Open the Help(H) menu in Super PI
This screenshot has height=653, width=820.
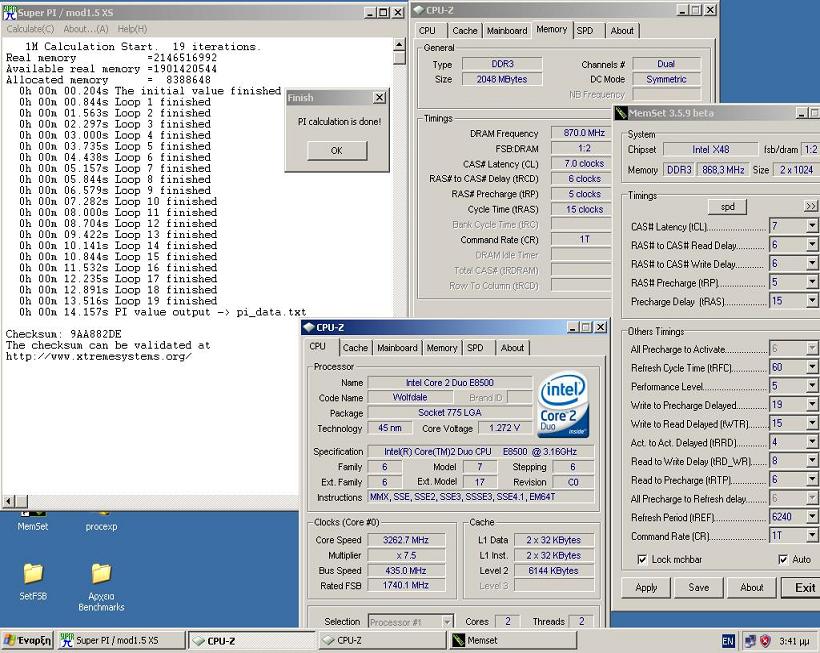tap(132, 29)
